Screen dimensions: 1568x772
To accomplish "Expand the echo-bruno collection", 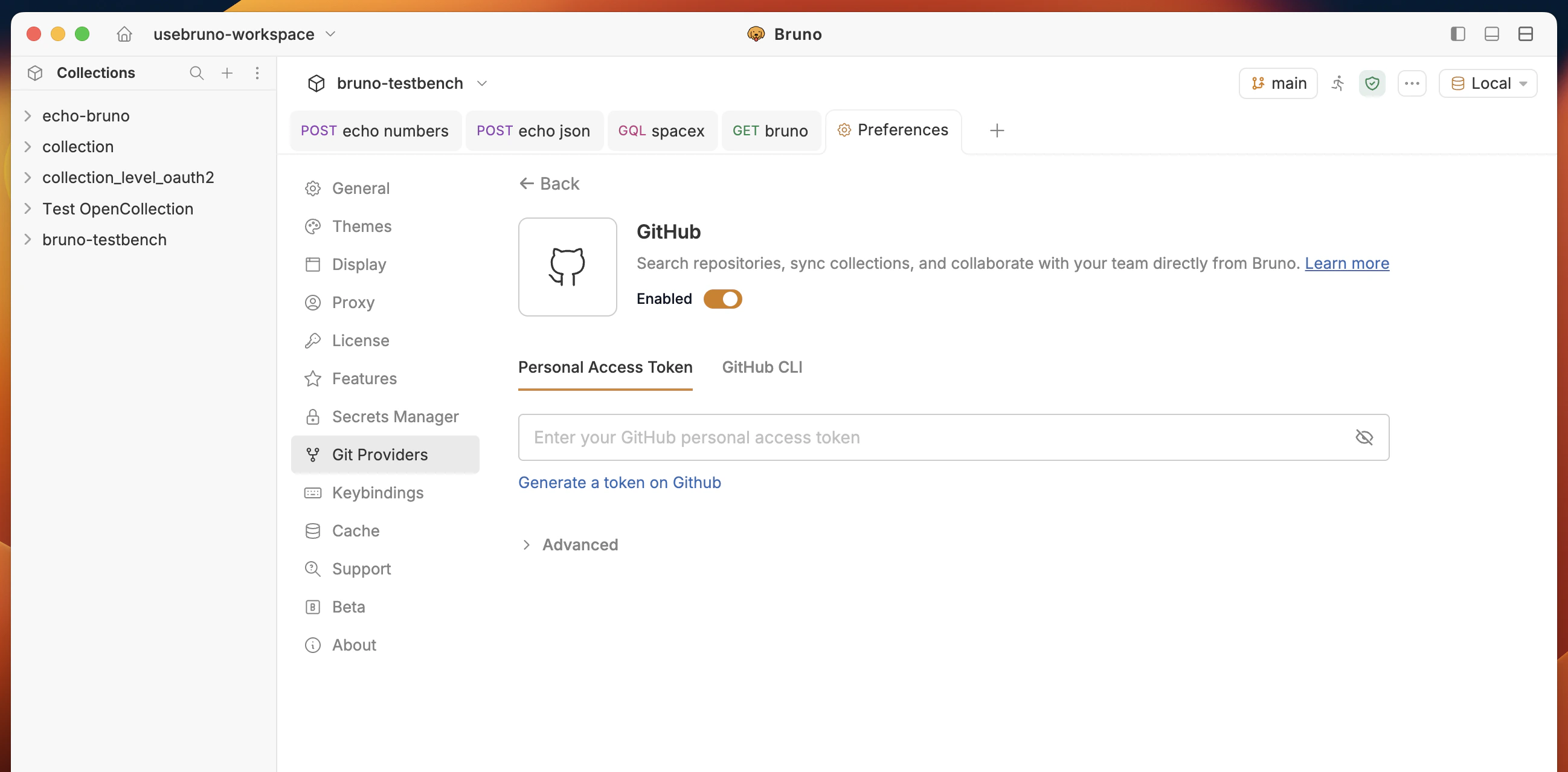I will [28, 115].
